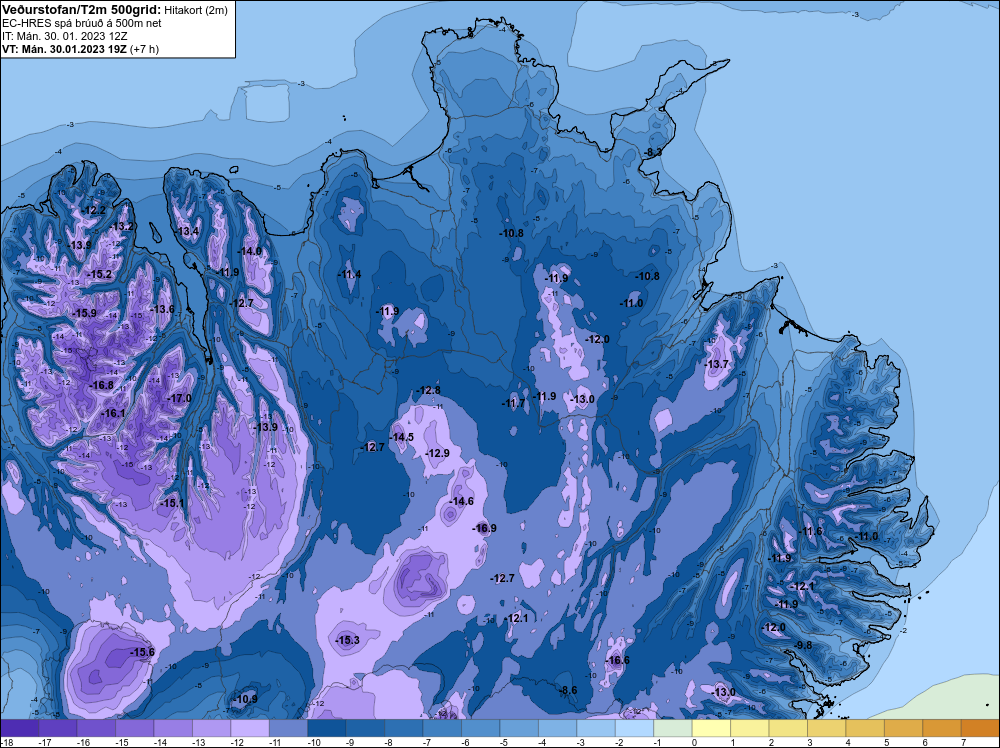Click the -15.1 temperature label
Screen dimensions: 1000x748
click(172, 503)
